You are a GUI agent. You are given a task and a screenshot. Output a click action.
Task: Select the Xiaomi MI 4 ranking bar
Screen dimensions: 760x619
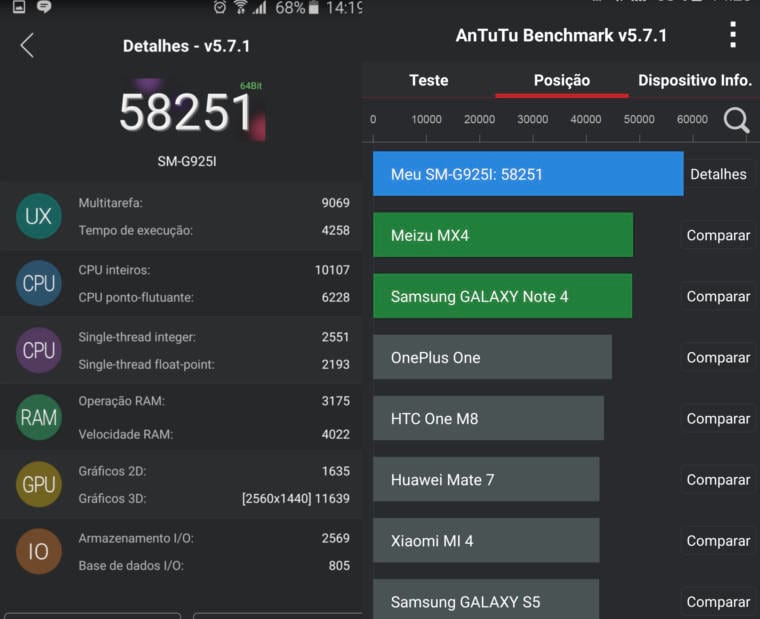point(486,540)
